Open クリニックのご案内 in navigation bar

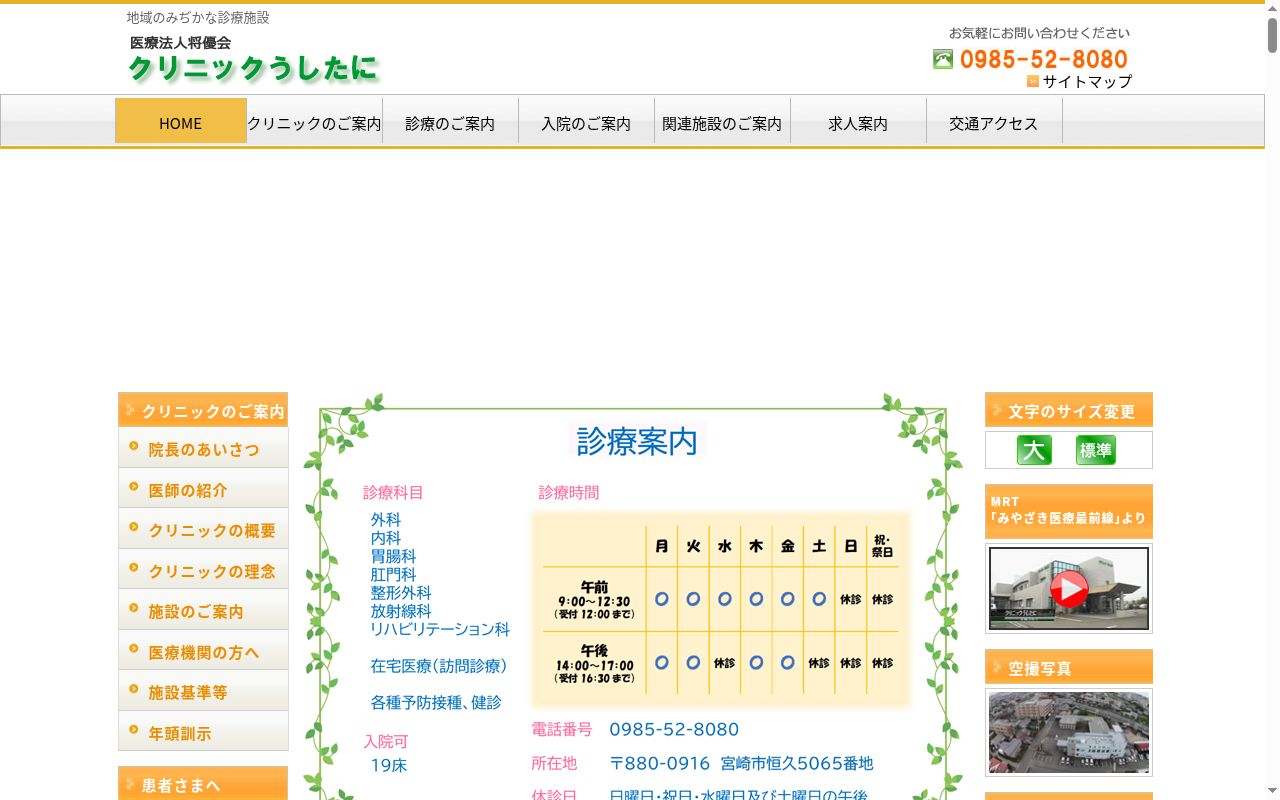pos(314,121)
